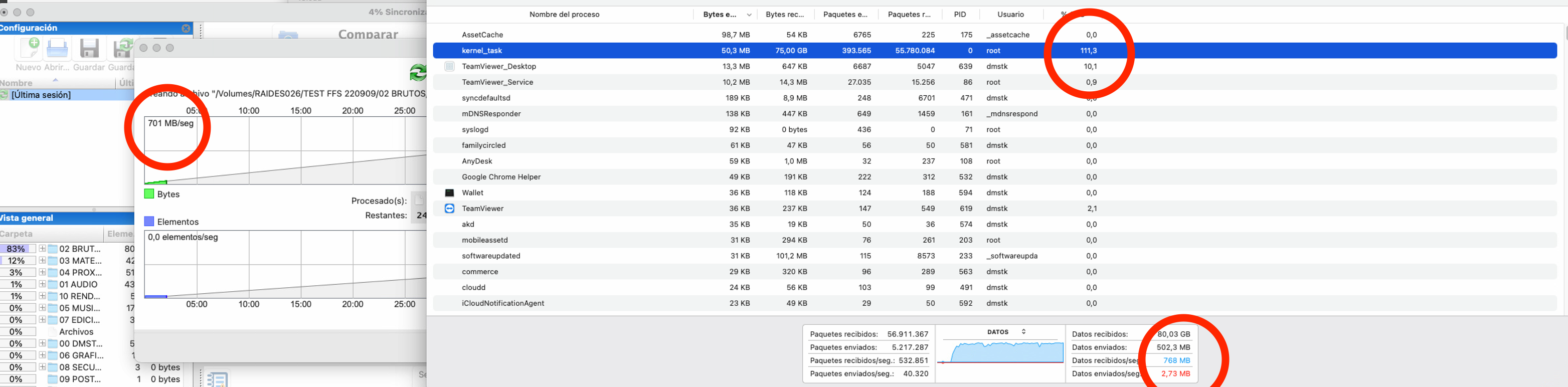Sort processes by the PID column header
Viewport: 1568px width, 387px height.
[960, 14]
